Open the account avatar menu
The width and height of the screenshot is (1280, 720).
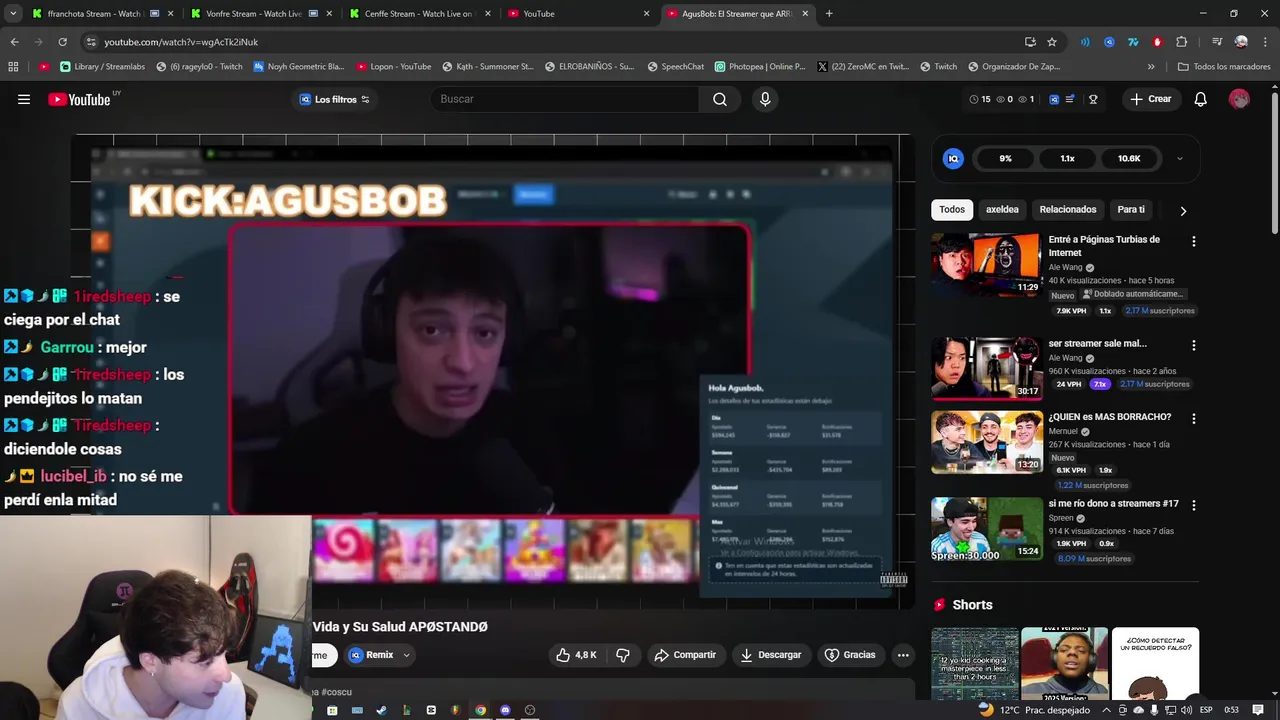(x=1239, y=99)
